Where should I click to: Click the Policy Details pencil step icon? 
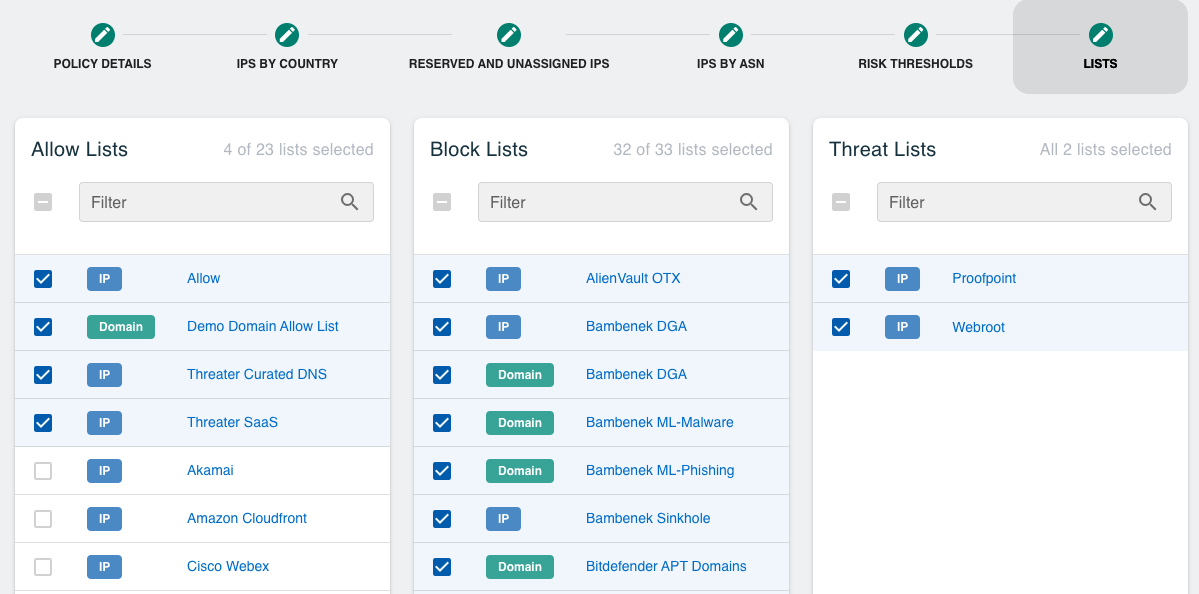(x=102, y=34)
